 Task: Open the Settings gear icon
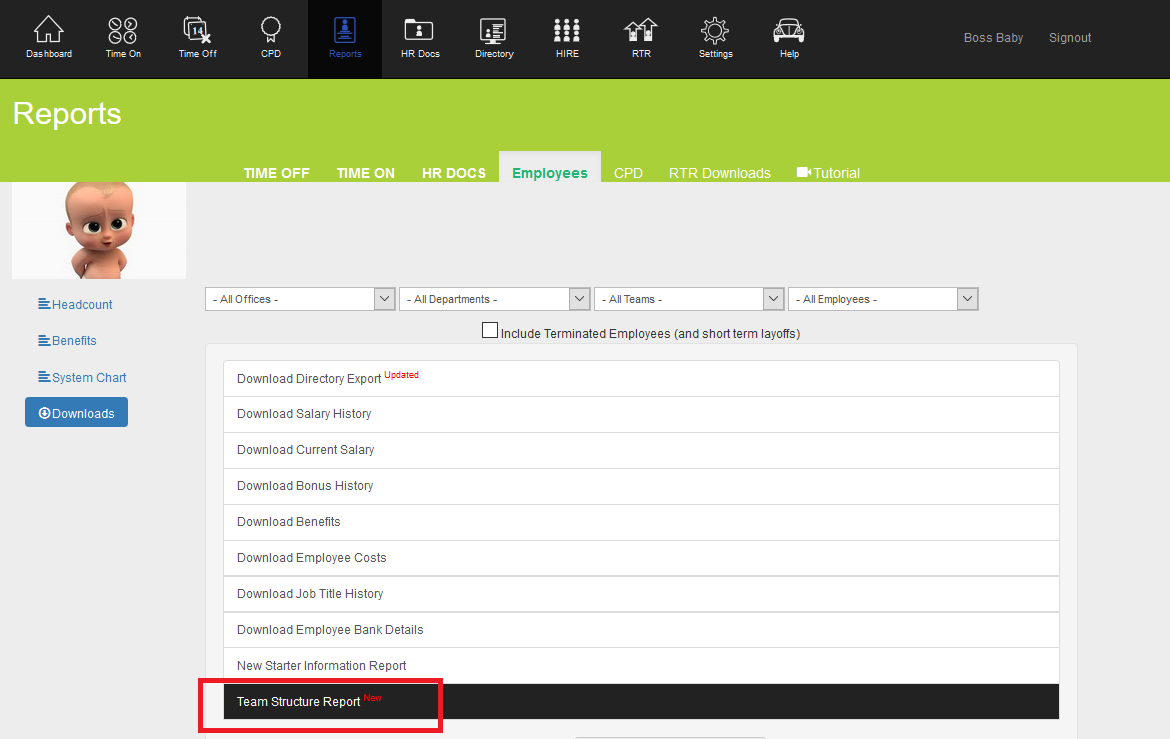point(715,31)
